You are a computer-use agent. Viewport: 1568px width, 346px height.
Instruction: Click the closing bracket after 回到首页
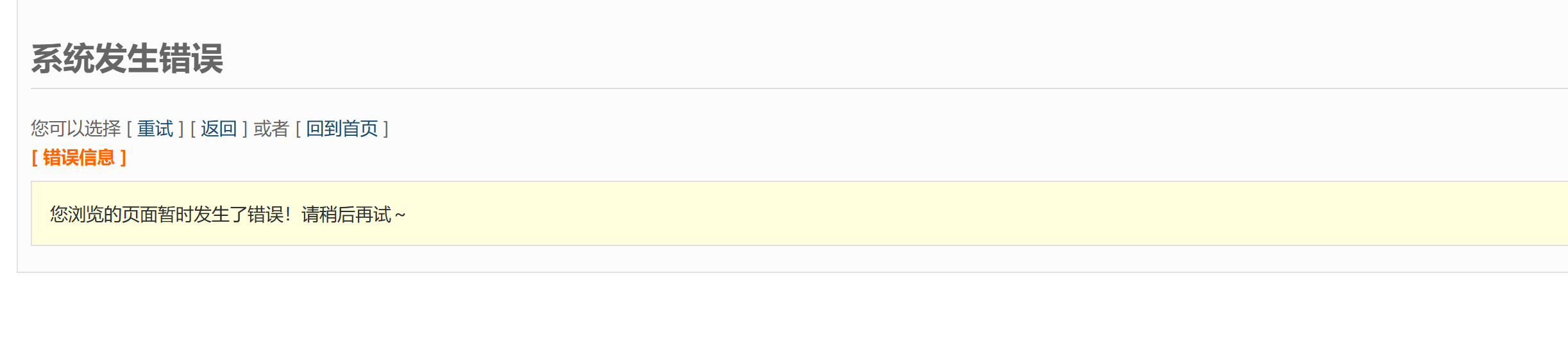385,129
